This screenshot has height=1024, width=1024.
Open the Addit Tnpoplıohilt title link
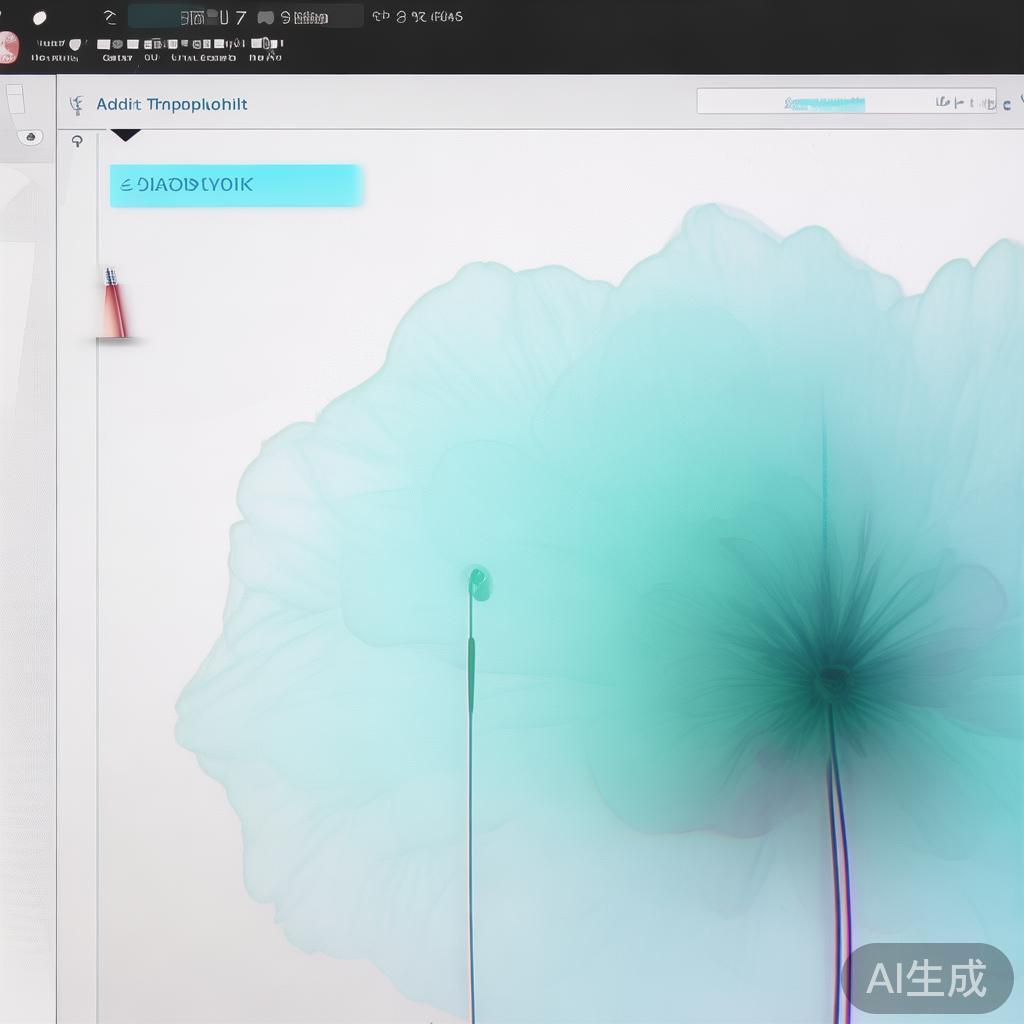click(172, 104)
